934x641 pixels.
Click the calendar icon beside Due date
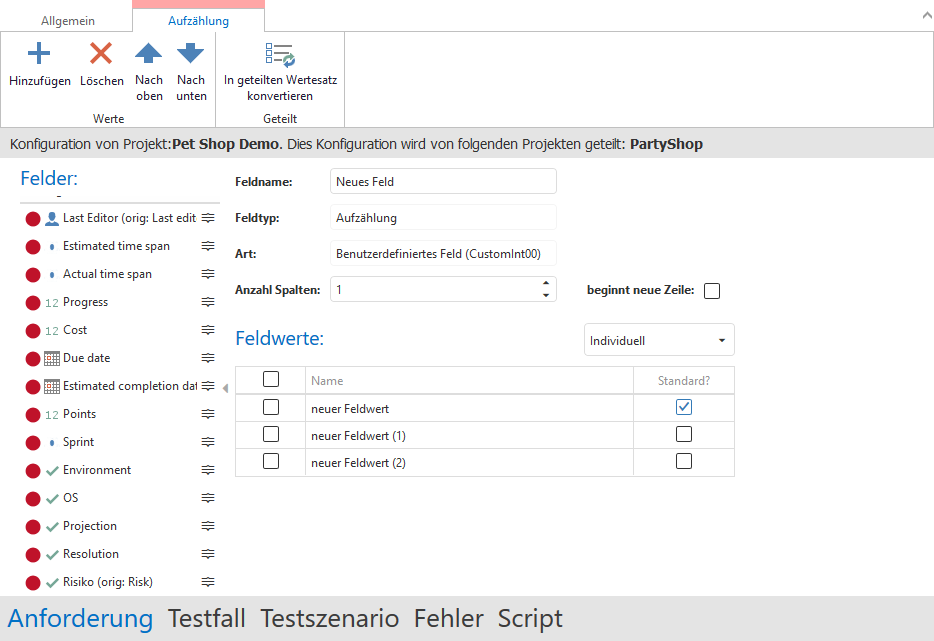52,358
